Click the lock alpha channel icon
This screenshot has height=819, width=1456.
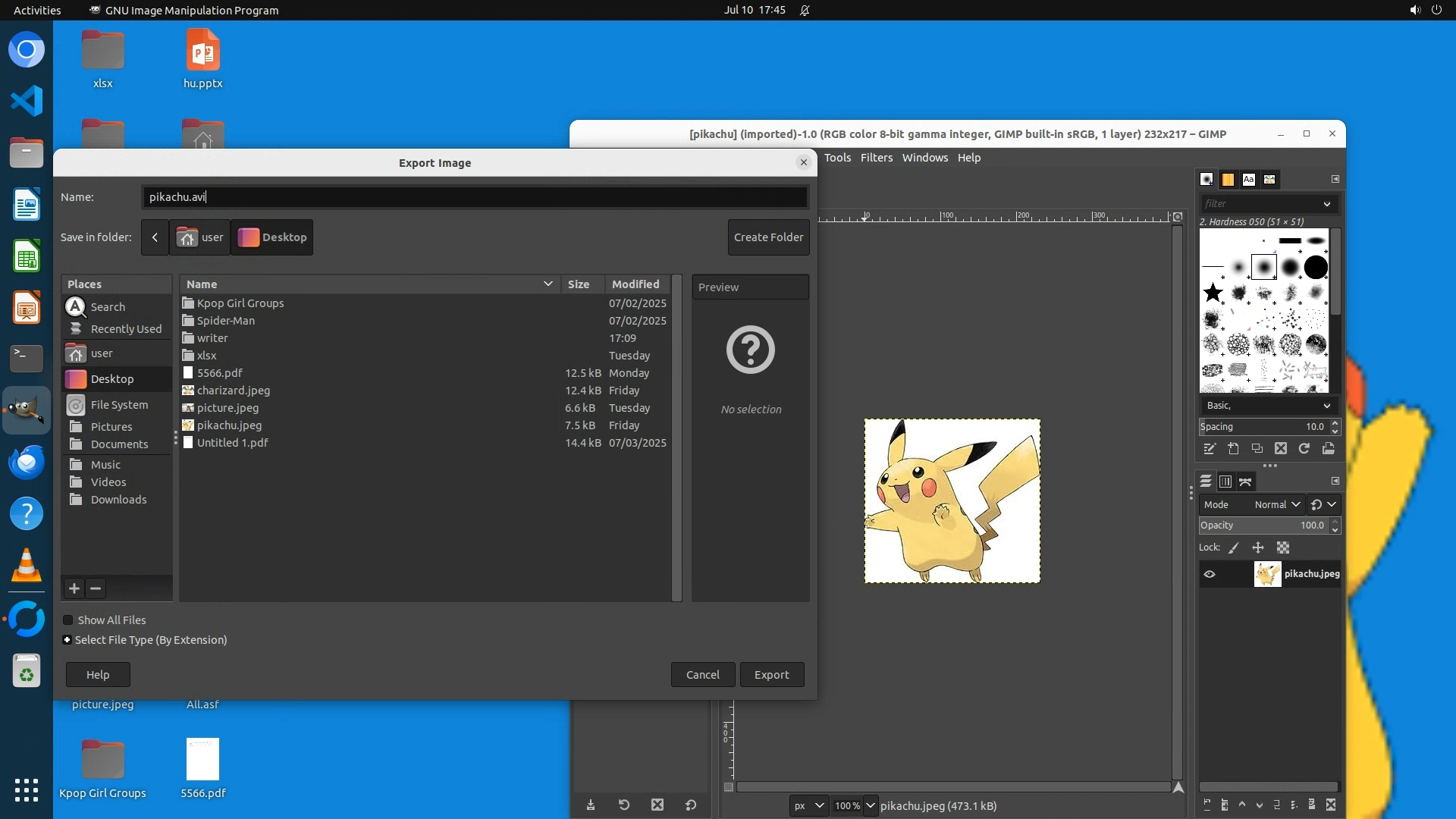(x=1283, y=548)
